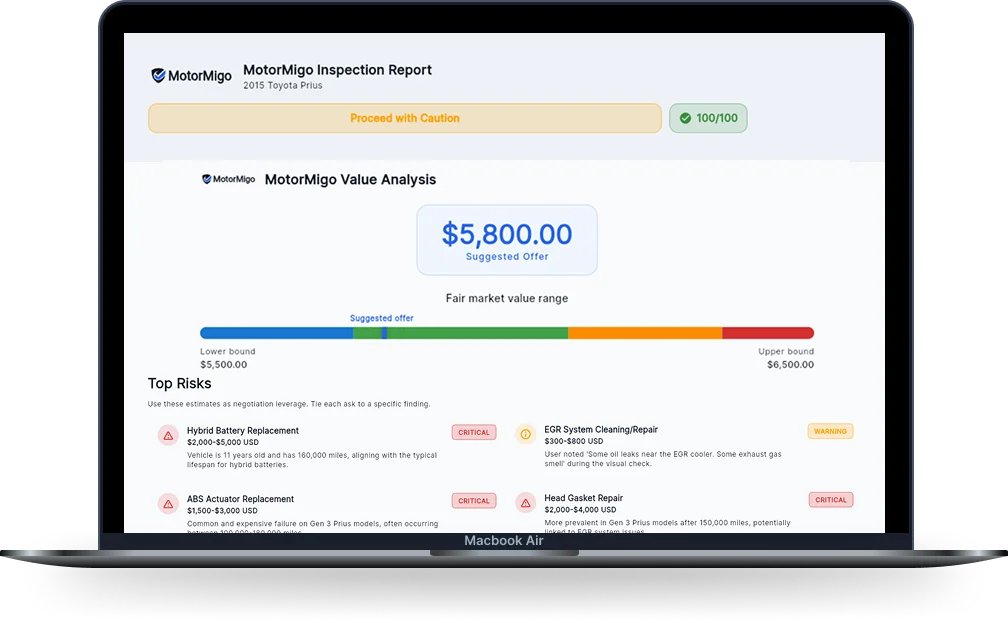1008x623 pixels.
Task: Click the Hybrid Battery Replacement risk title
Action: pyautogui.click(x=243, y=431)
